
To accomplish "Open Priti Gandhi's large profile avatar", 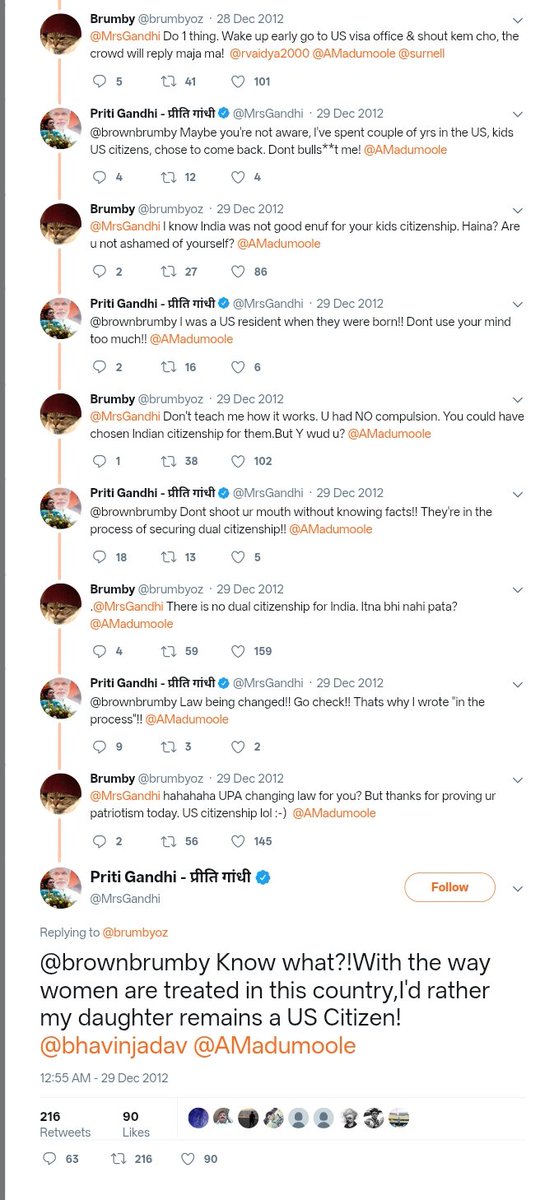I will point(60,887).
